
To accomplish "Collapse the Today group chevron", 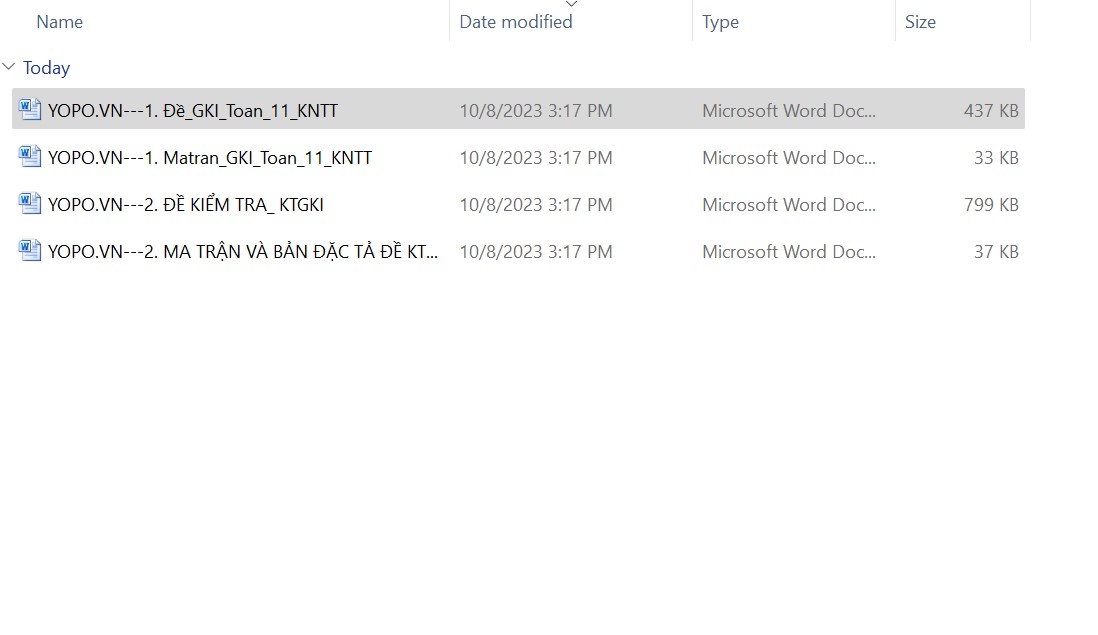I will [9, 67].
